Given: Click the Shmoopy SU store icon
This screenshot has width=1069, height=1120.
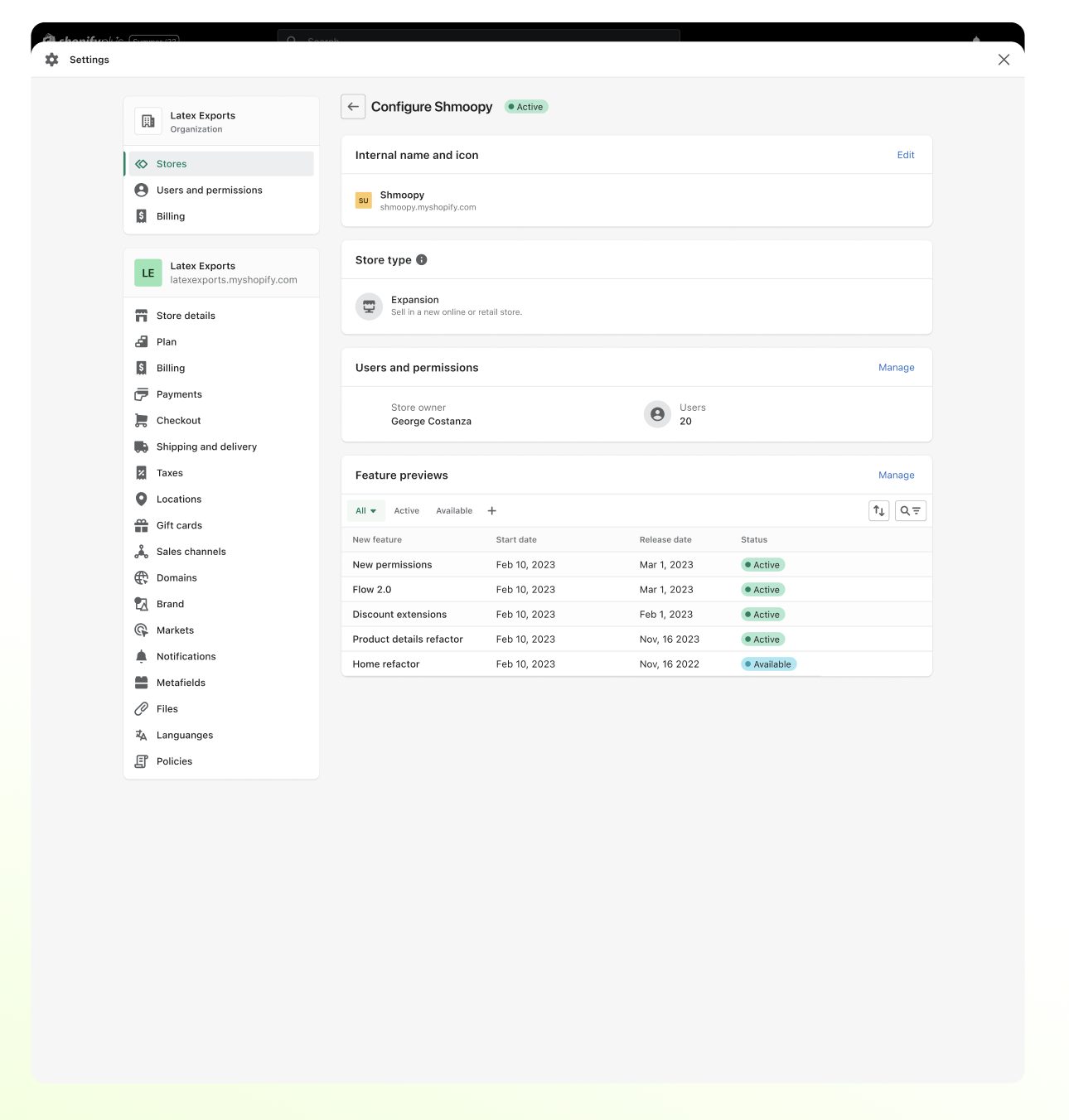Looking at the screenshot, I should (x=363, y=200).
